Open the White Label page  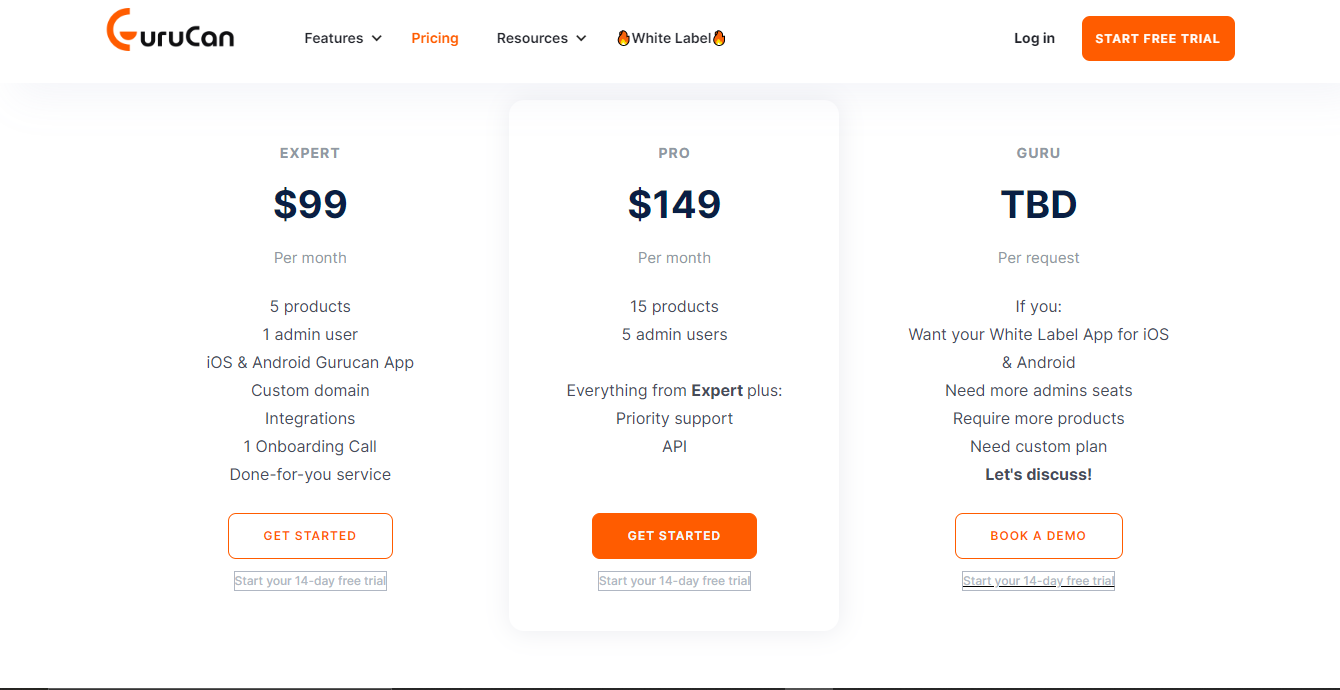tap(671, 38)
